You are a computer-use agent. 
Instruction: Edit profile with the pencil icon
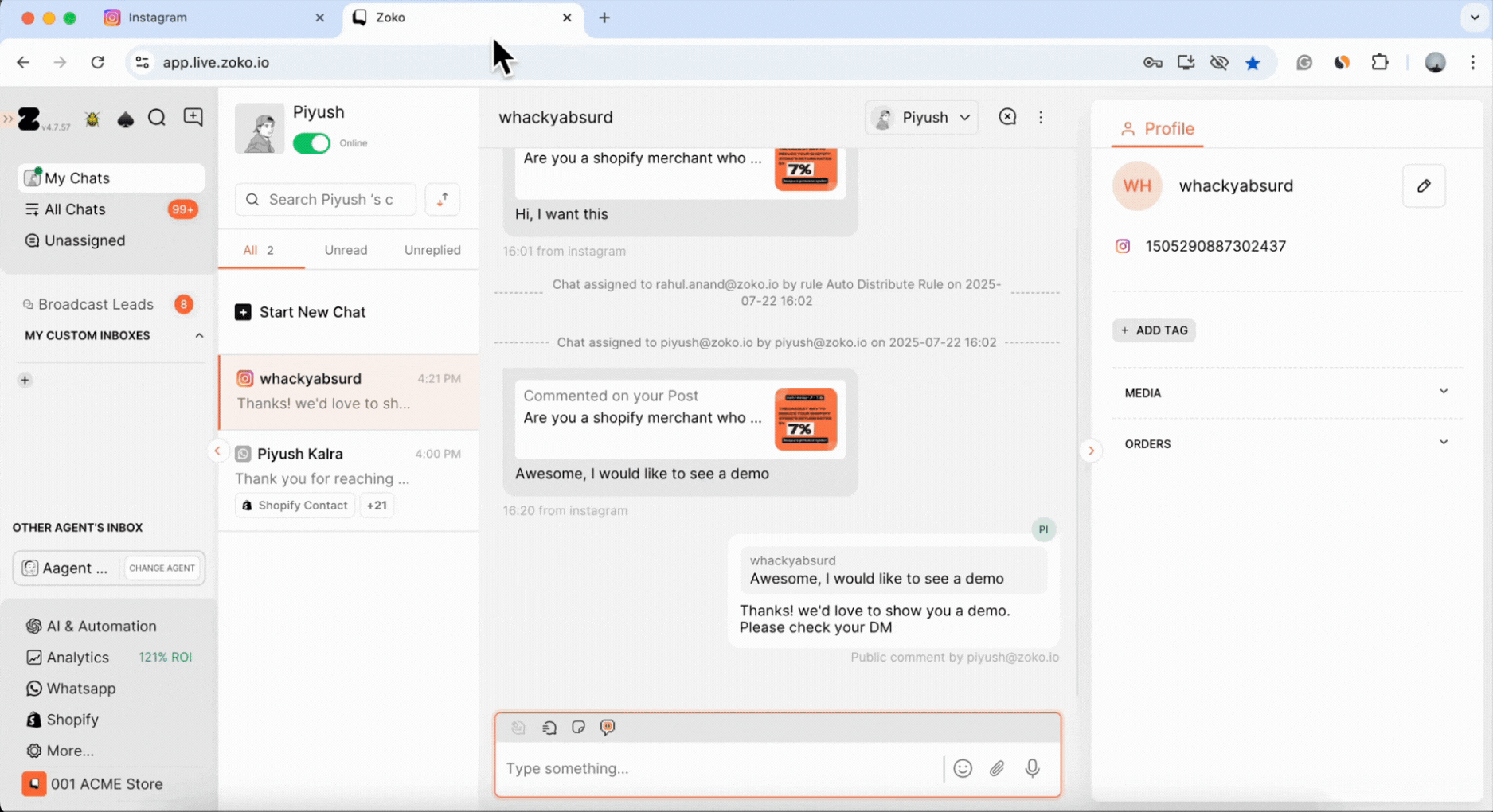pyautogui.click(x=1424, y=185)
